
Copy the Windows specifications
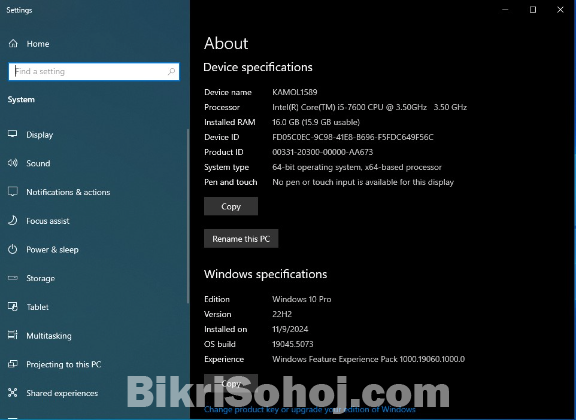(231, 383)
